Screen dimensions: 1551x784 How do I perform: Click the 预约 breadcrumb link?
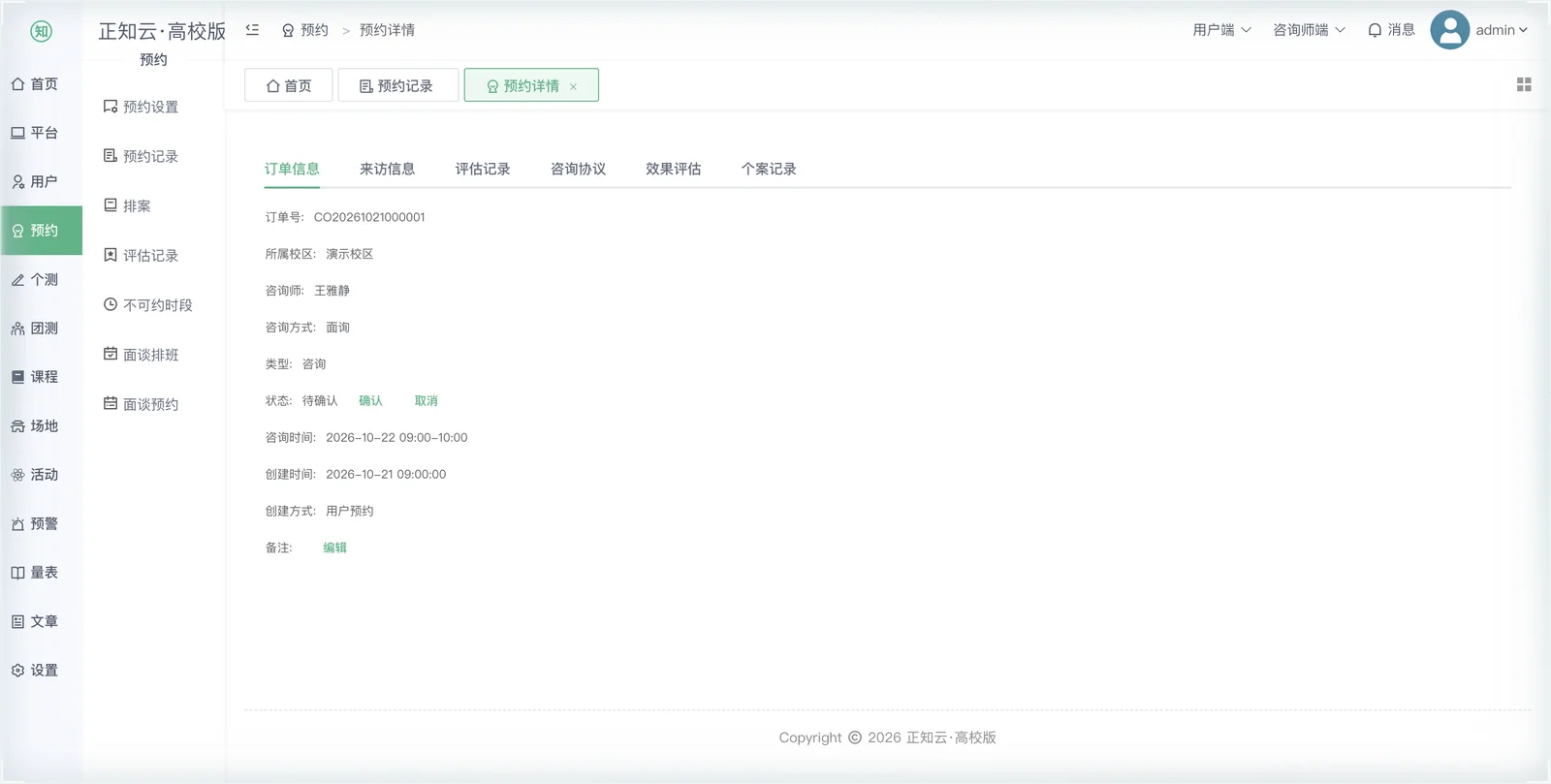tap(305, 30)
